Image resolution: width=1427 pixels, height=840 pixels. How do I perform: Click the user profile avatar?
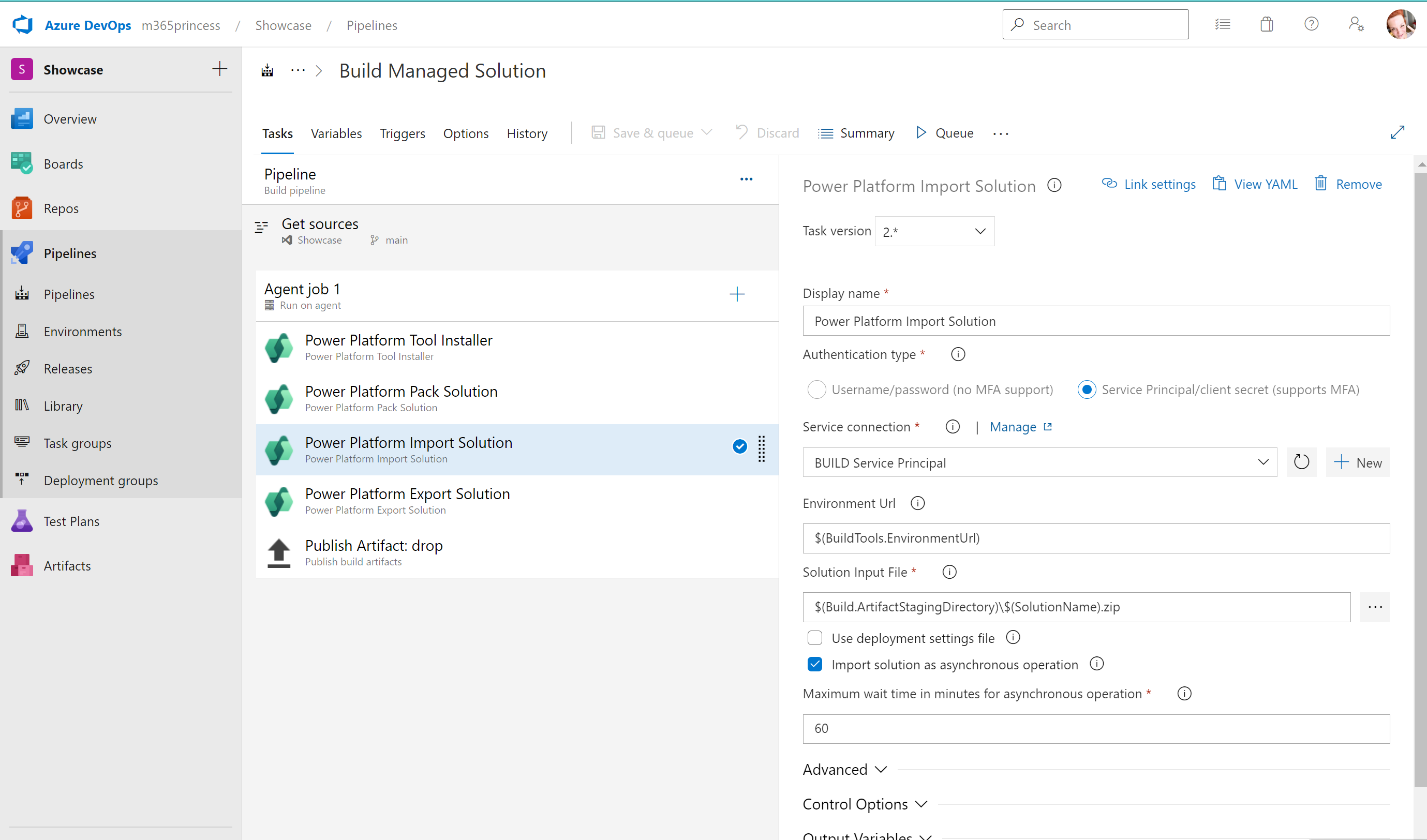point(1401,24)
